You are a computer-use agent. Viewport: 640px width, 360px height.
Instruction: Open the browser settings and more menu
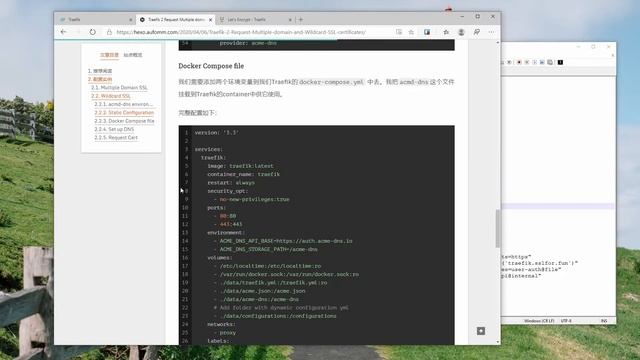pos(491,32)
